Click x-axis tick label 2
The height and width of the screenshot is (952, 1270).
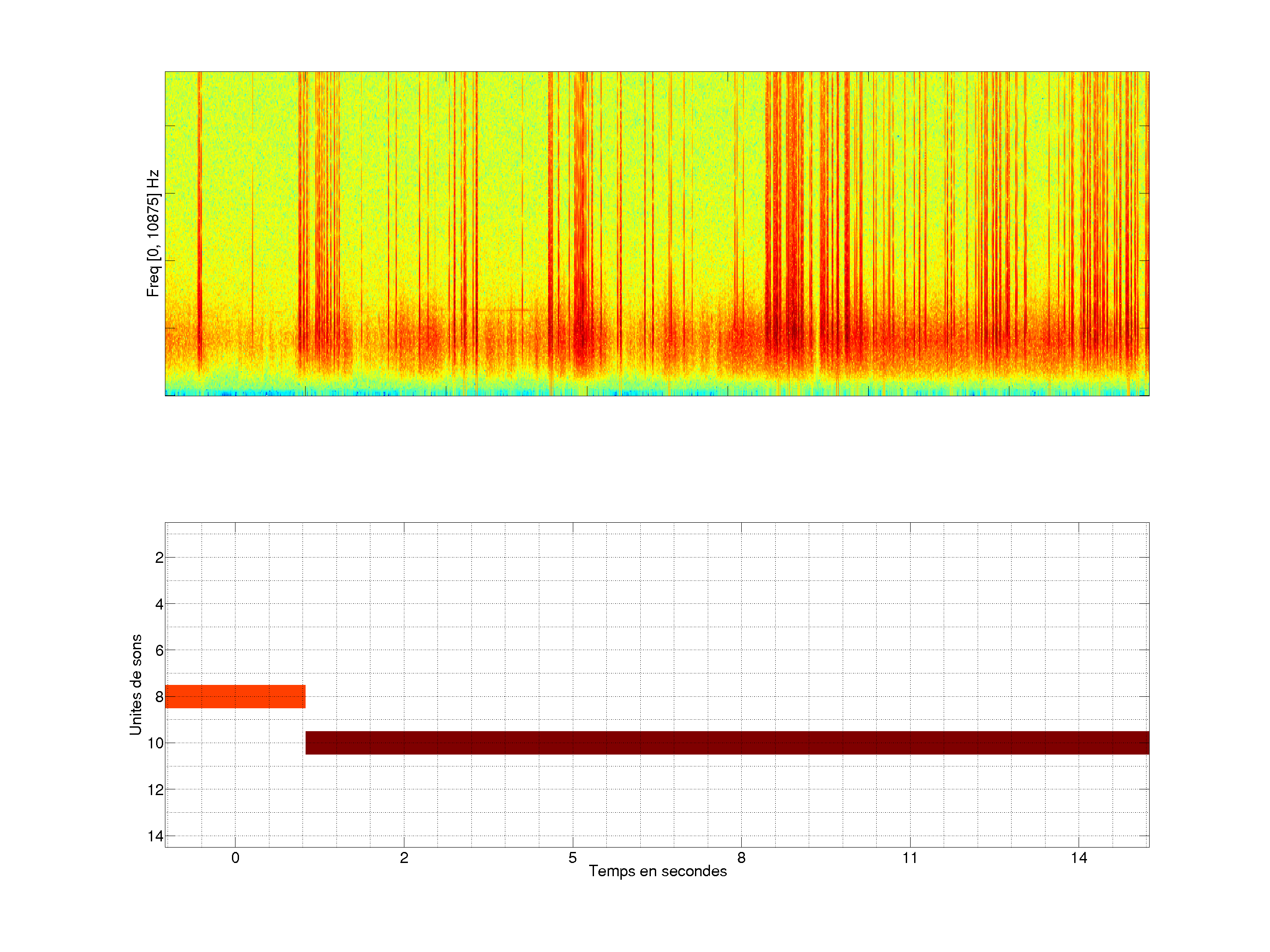point(403,858)
